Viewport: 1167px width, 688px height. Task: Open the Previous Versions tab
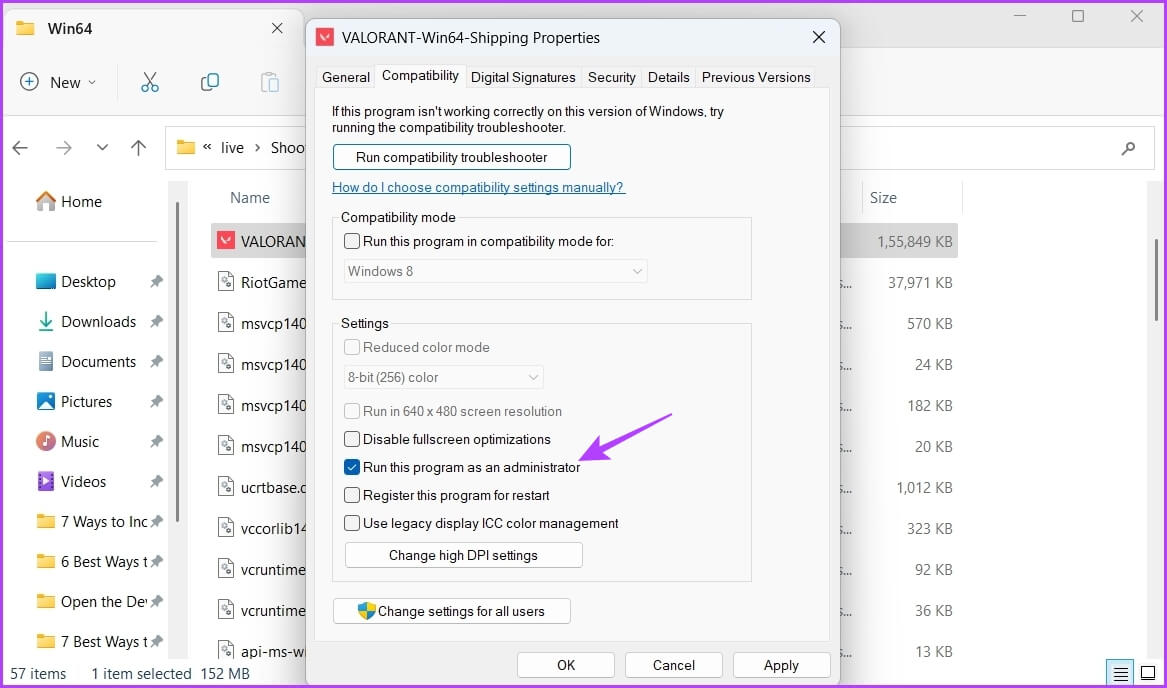(x=756, y=77)
